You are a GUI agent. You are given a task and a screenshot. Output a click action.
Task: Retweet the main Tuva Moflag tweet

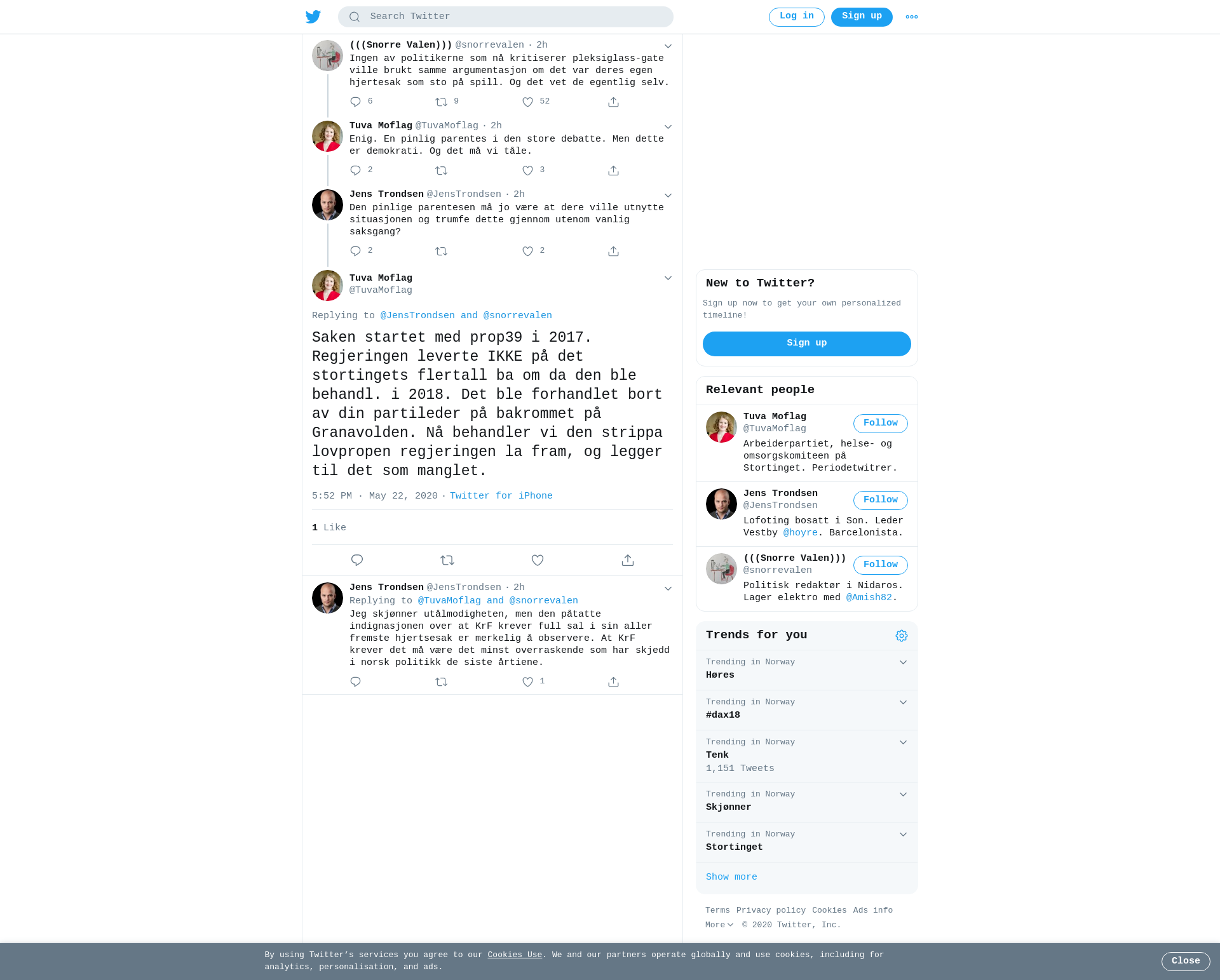tap(447, 560)
